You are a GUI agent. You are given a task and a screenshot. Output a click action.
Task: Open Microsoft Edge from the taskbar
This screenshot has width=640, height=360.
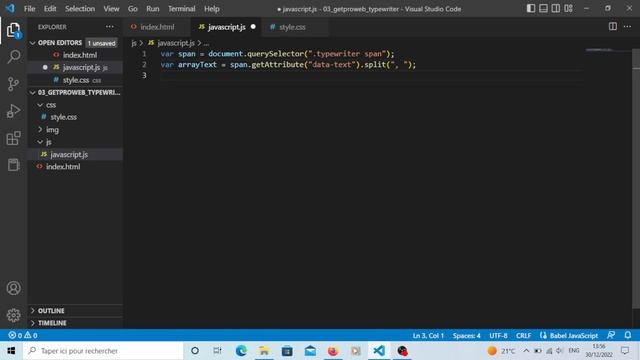click(241, 351)
